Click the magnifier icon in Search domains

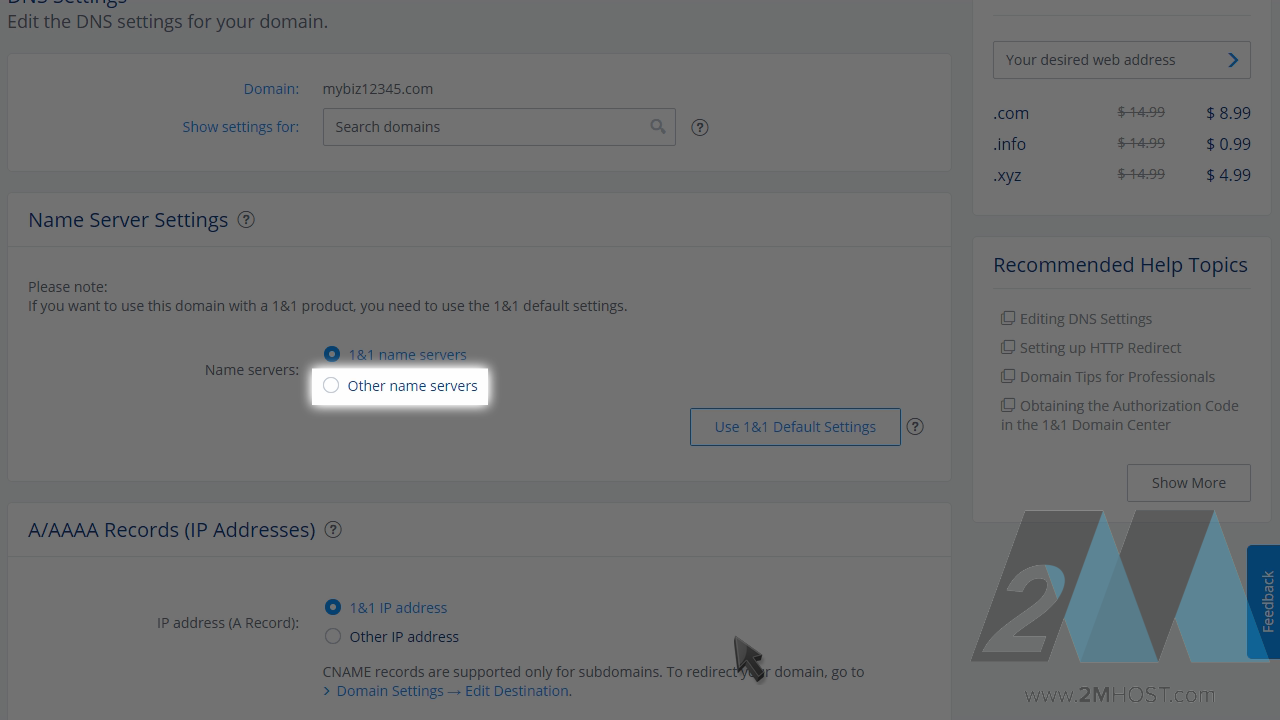click(657, 126)
